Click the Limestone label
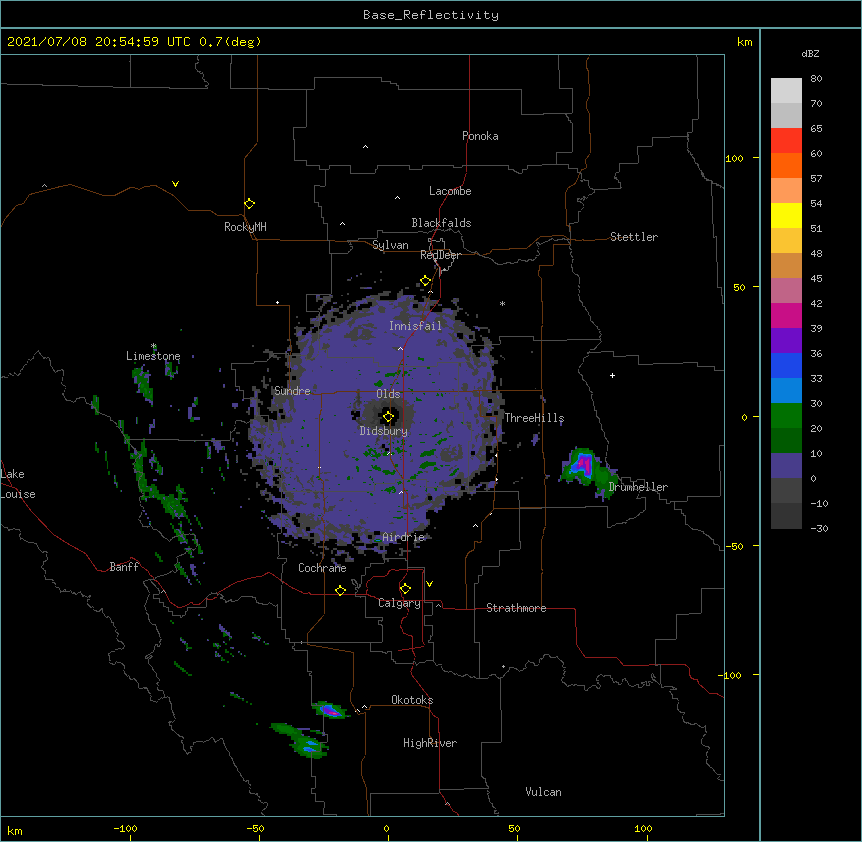This screenshot has width=862, height=842. pyautogui.click(x=153, y=356)
